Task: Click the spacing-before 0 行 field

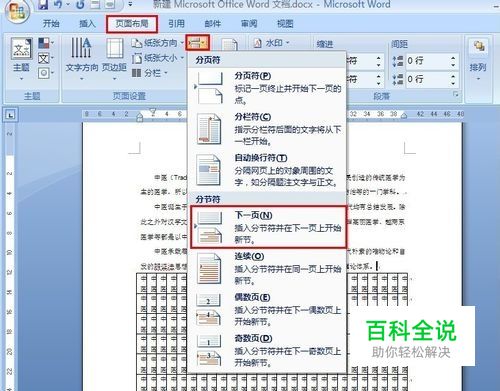Action: click(x=427, y=61)
